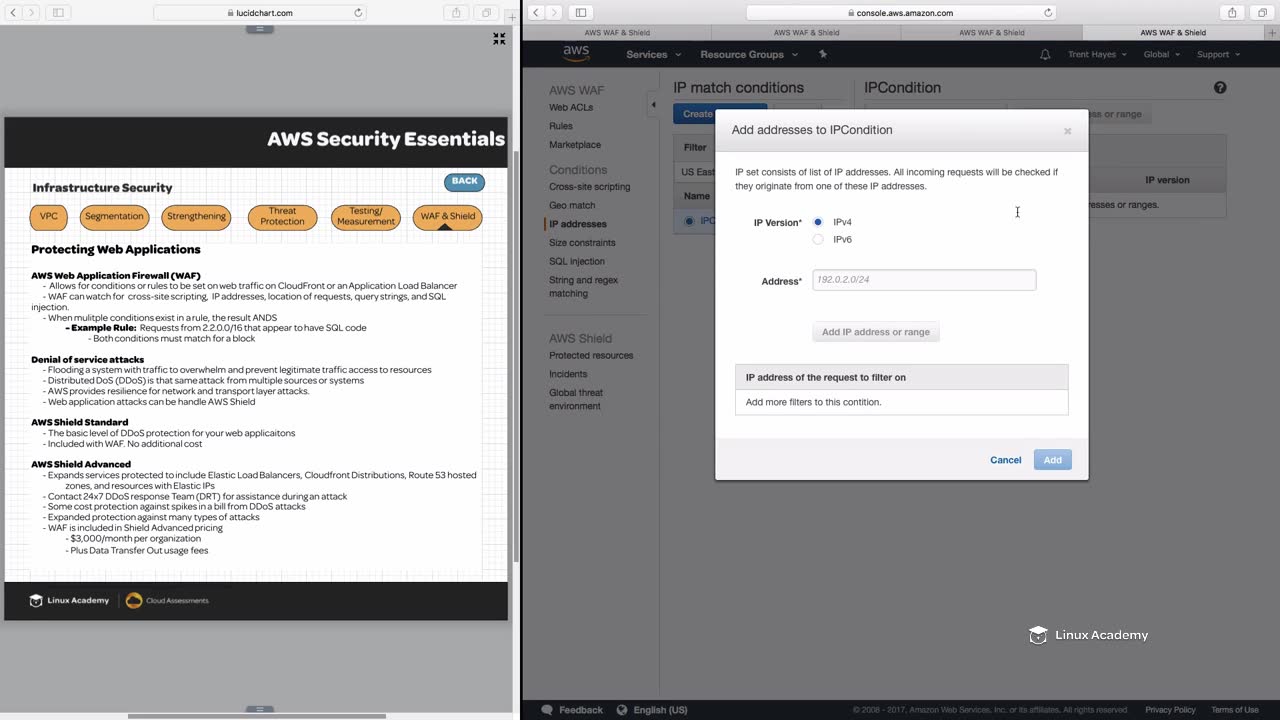Open the Threat Protection tab
This screenshot has height=720, width=1280.
[283, 217]
